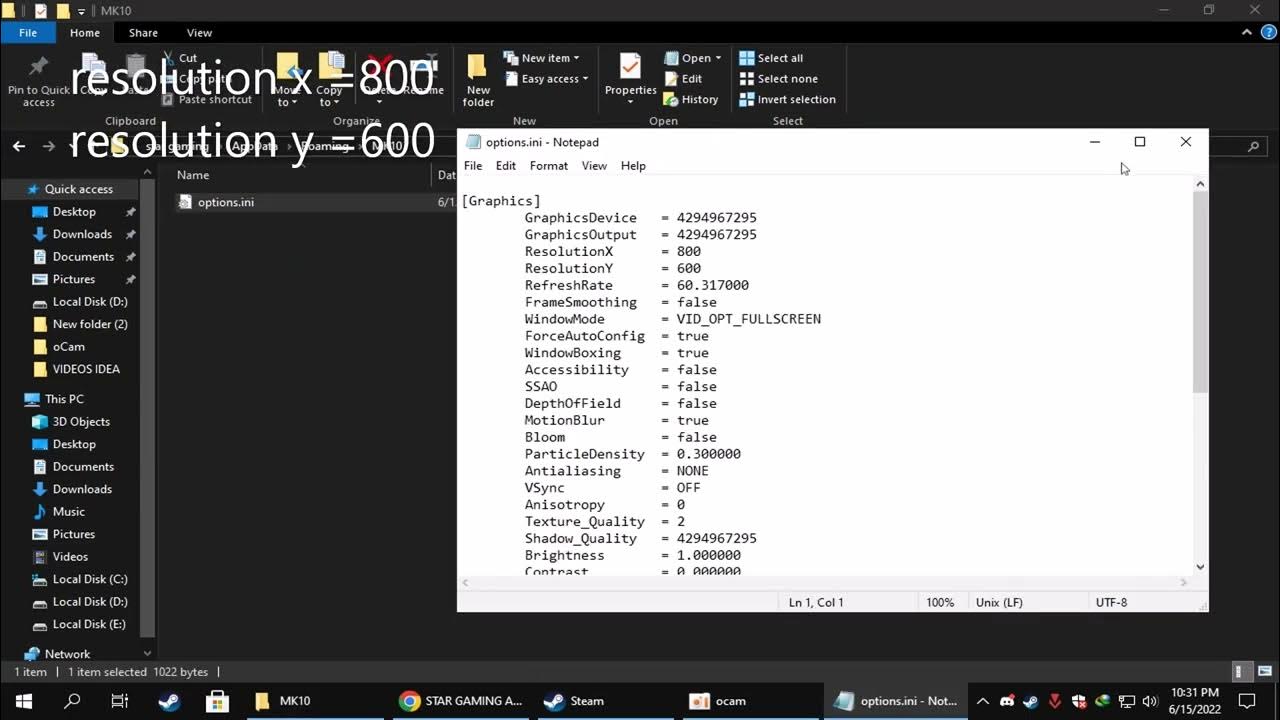Click Notepad horizontal scroll right arrow
This screenshot has width=1280, height=720.
[1184, 582]
